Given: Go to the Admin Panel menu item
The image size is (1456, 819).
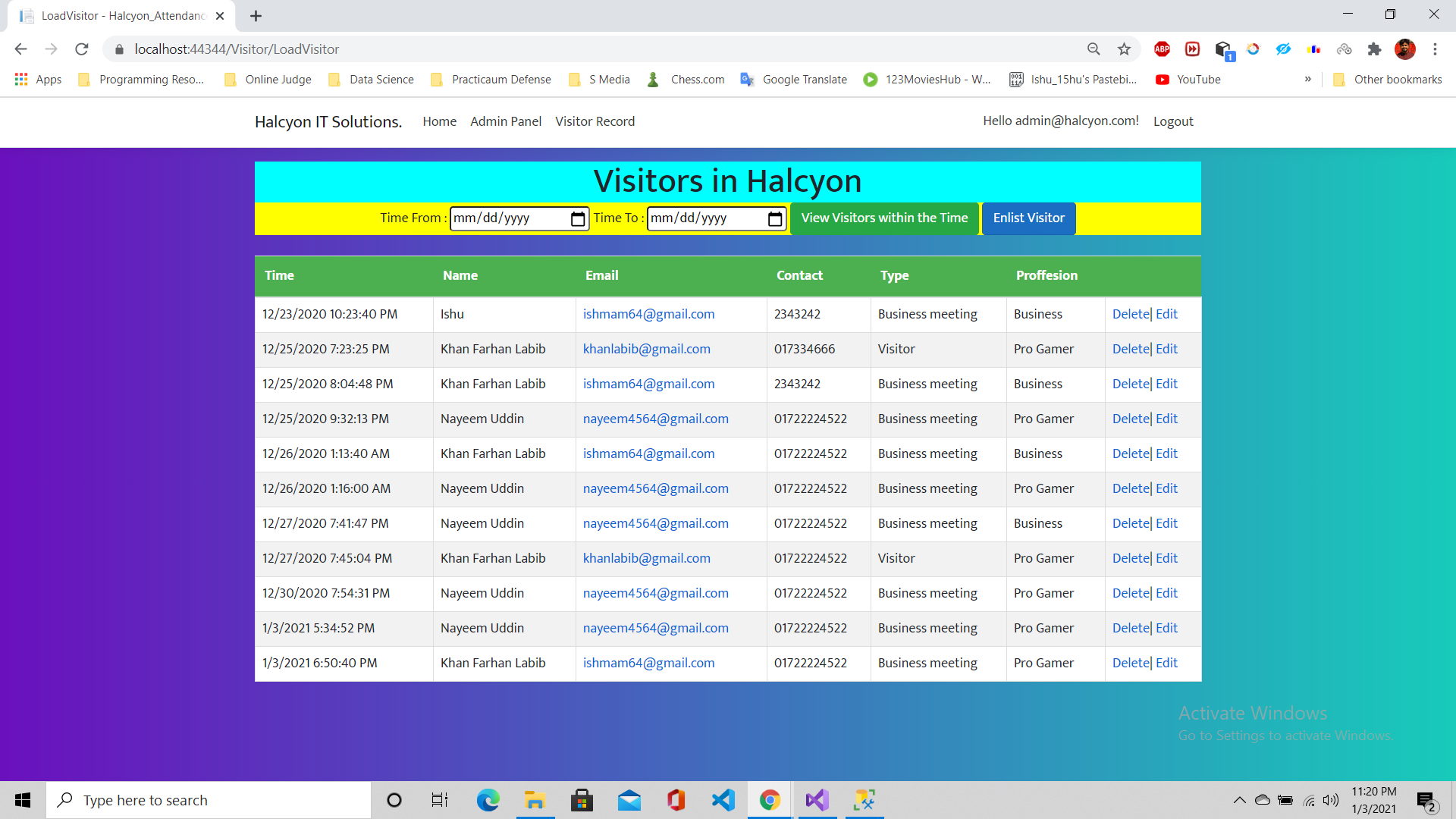Looking at the screenshot, I should [505, 121].
